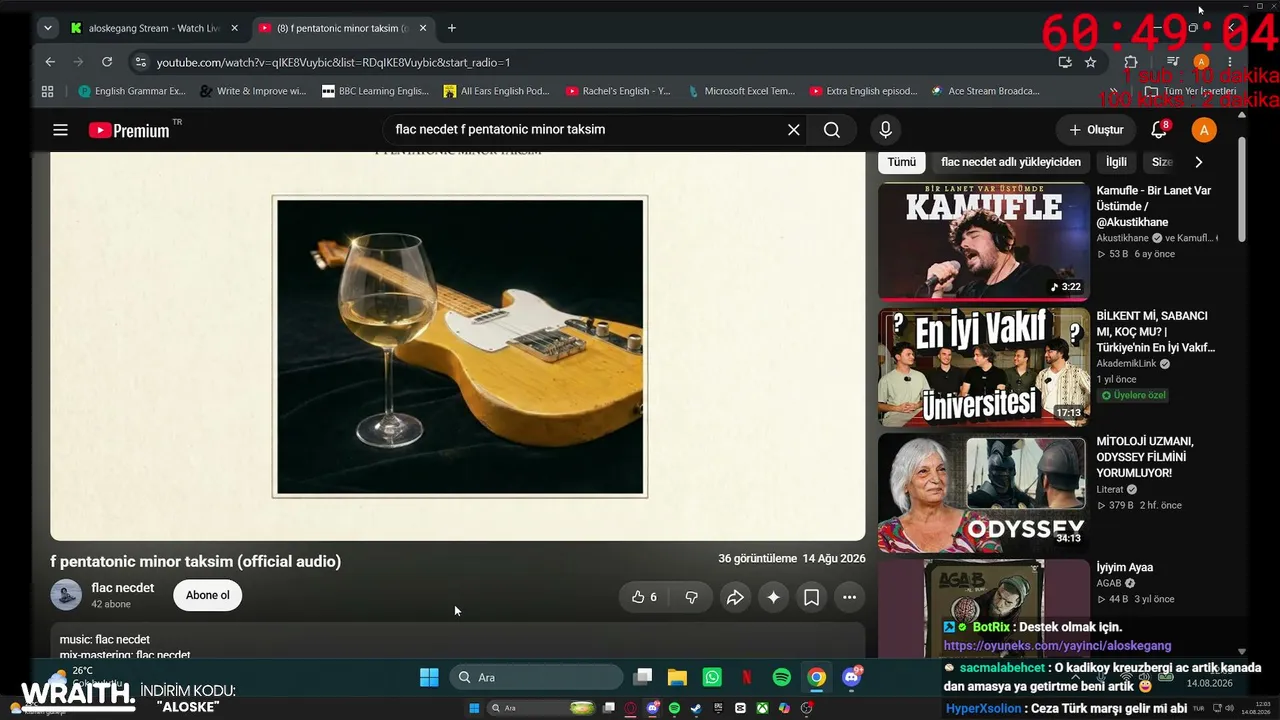The height and width of the screenshot is (720, 1280).
Task: Bookmark this page with the star icon
Action: (1090, 62)
